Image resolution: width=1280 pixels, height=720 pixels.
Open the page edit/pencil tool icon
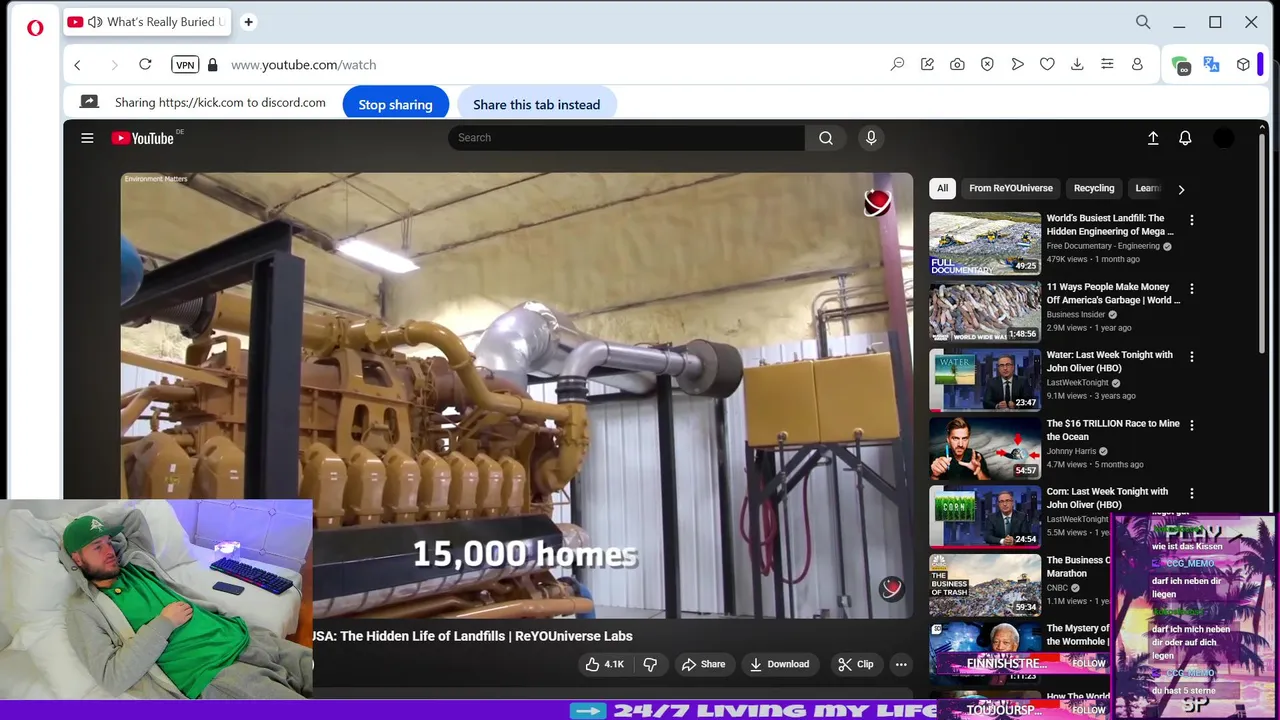(x=927, y=64)
